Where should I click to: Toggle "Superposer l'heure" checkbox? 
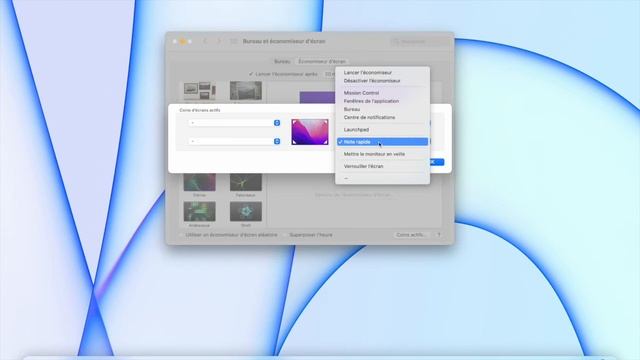tap(285, 235)
